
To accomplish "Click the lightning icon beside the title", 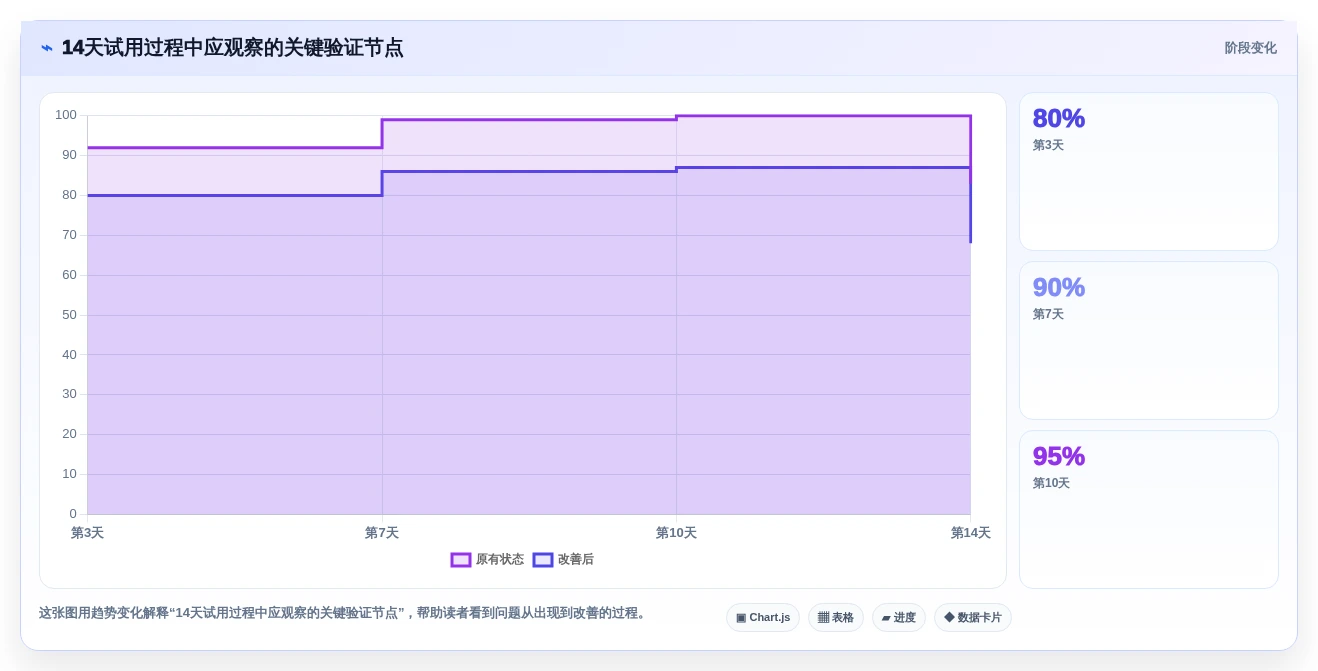I will (x=47, y=48).
